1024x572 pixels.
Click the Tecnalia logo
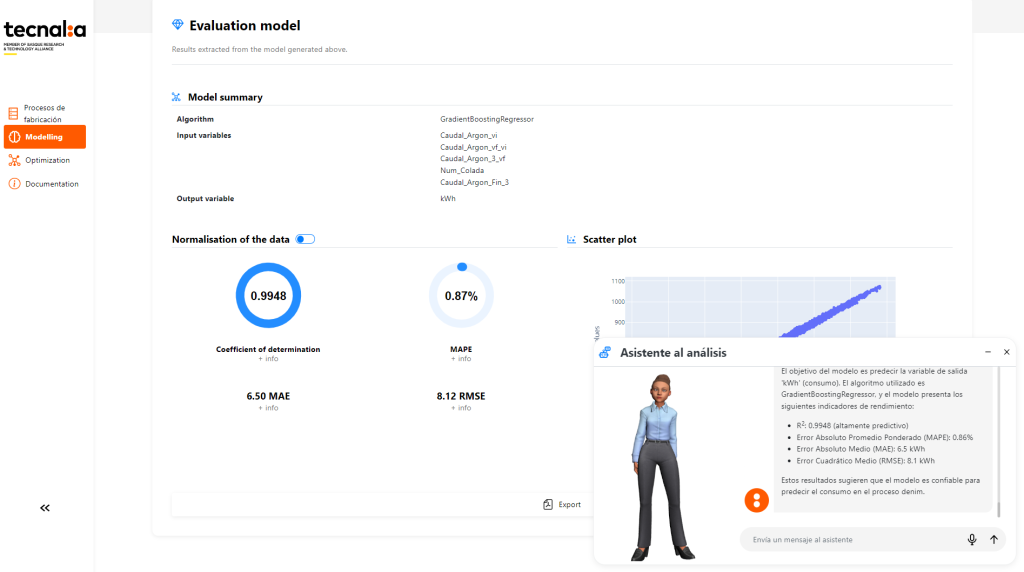pyautogui.click(x=44, y=37)
